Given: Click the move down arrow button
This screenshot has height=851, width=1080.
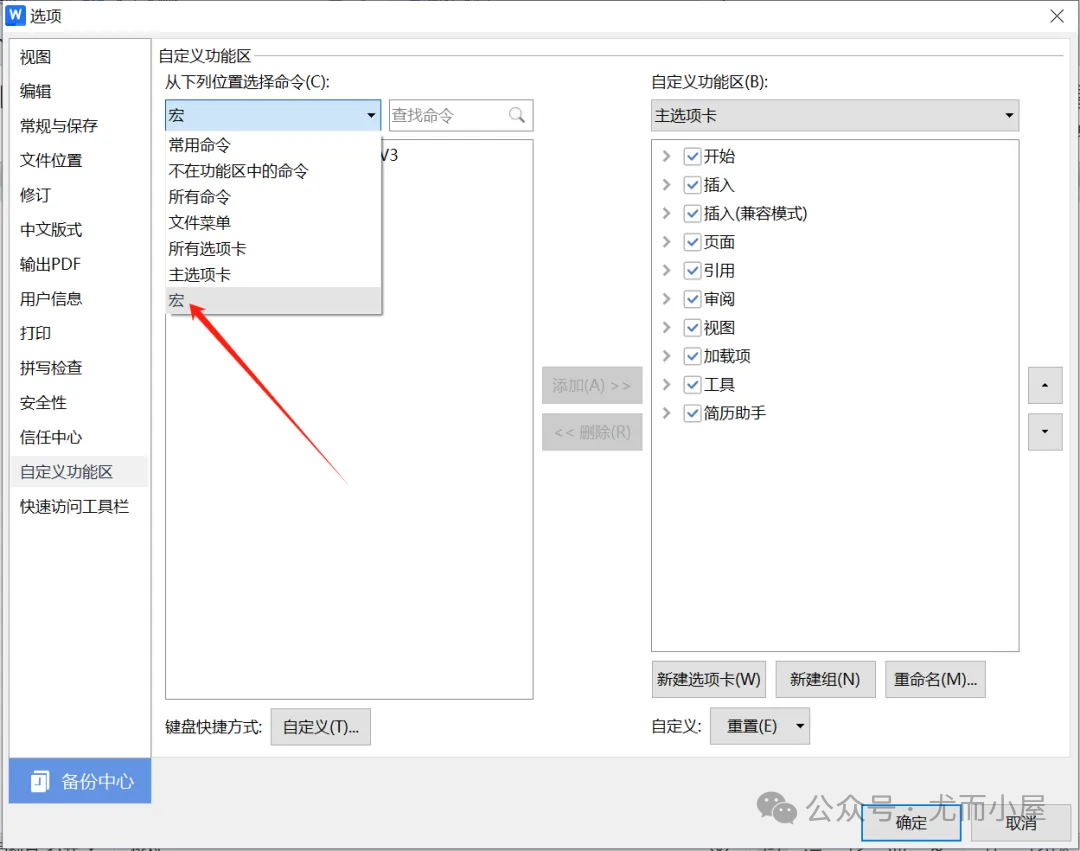Looking at the screenshot, I should click(1045, 432).
